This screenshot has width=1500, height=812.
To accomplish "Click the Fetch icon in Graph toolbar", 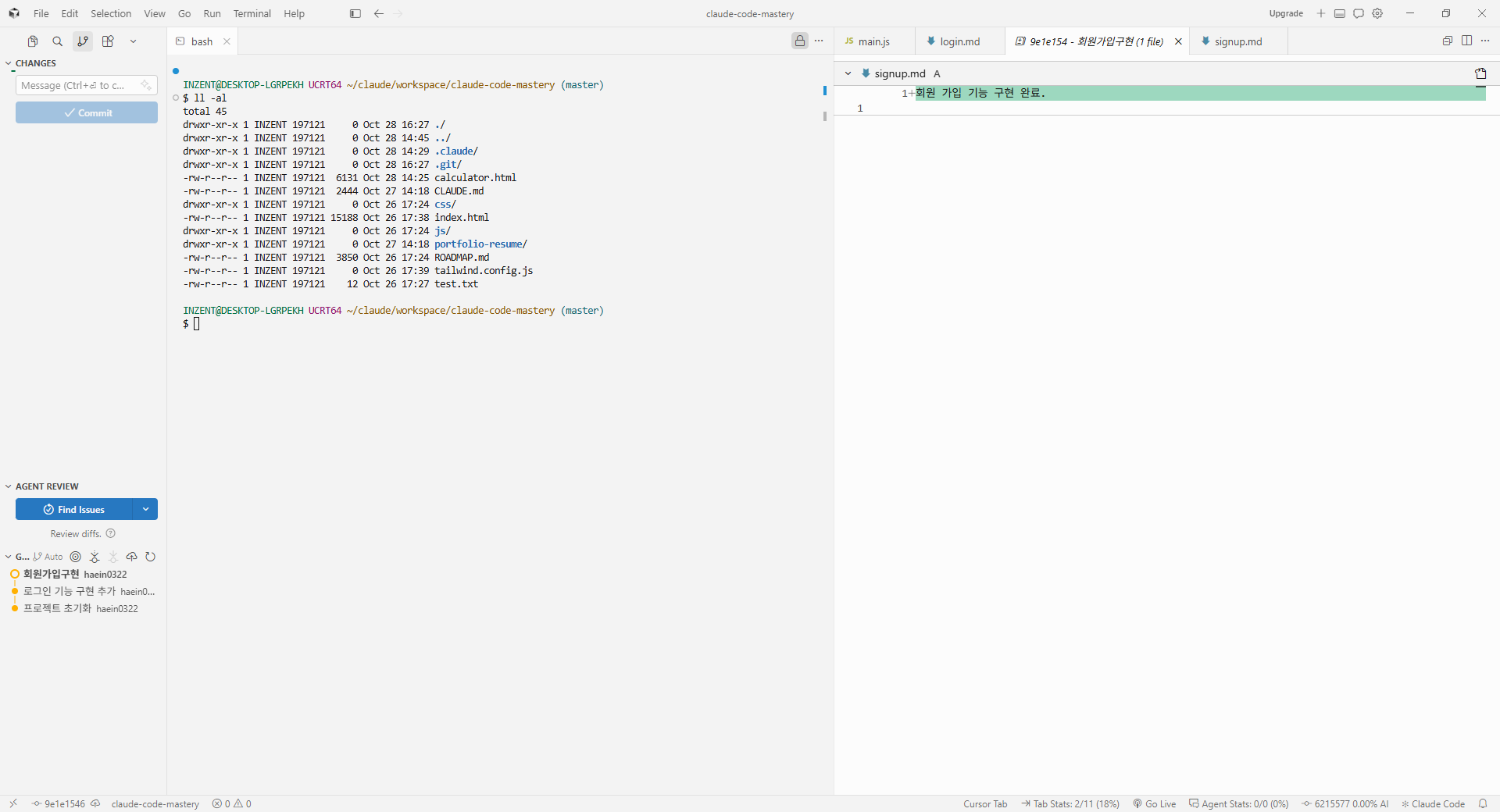I will (x=95, y=557).
